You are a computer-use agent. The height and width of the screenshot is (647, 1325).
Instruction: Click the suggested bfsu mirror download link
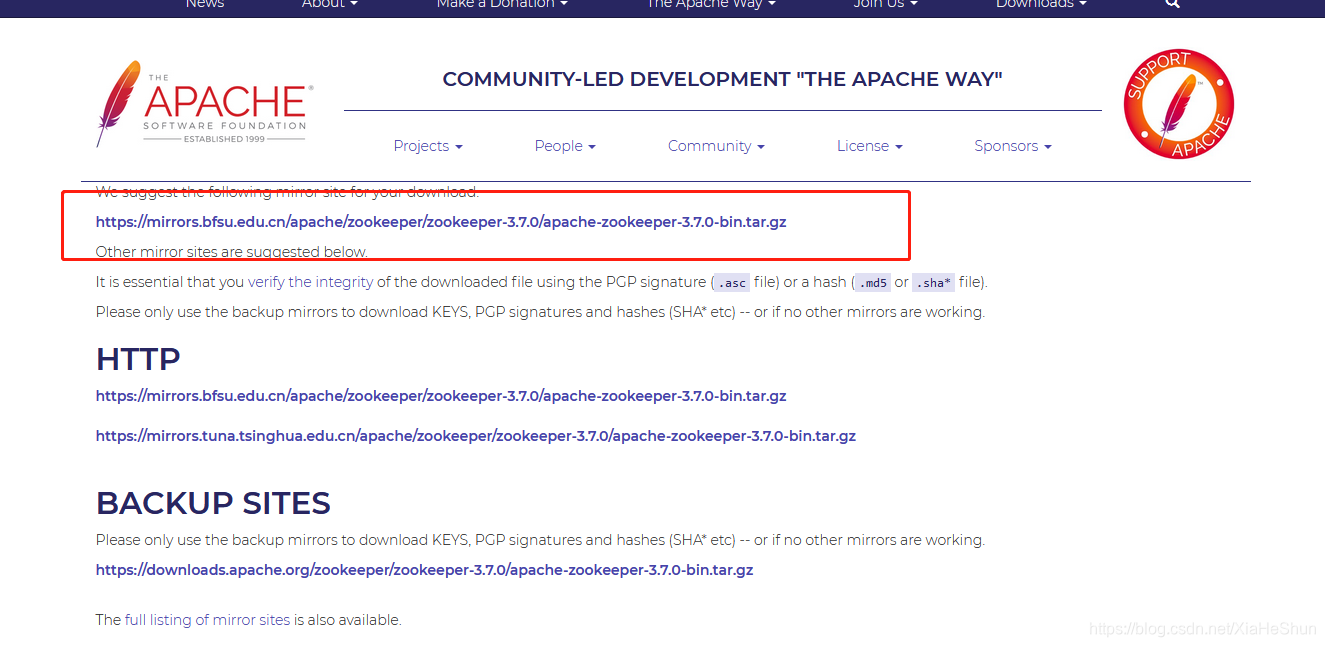pos(441,222)
